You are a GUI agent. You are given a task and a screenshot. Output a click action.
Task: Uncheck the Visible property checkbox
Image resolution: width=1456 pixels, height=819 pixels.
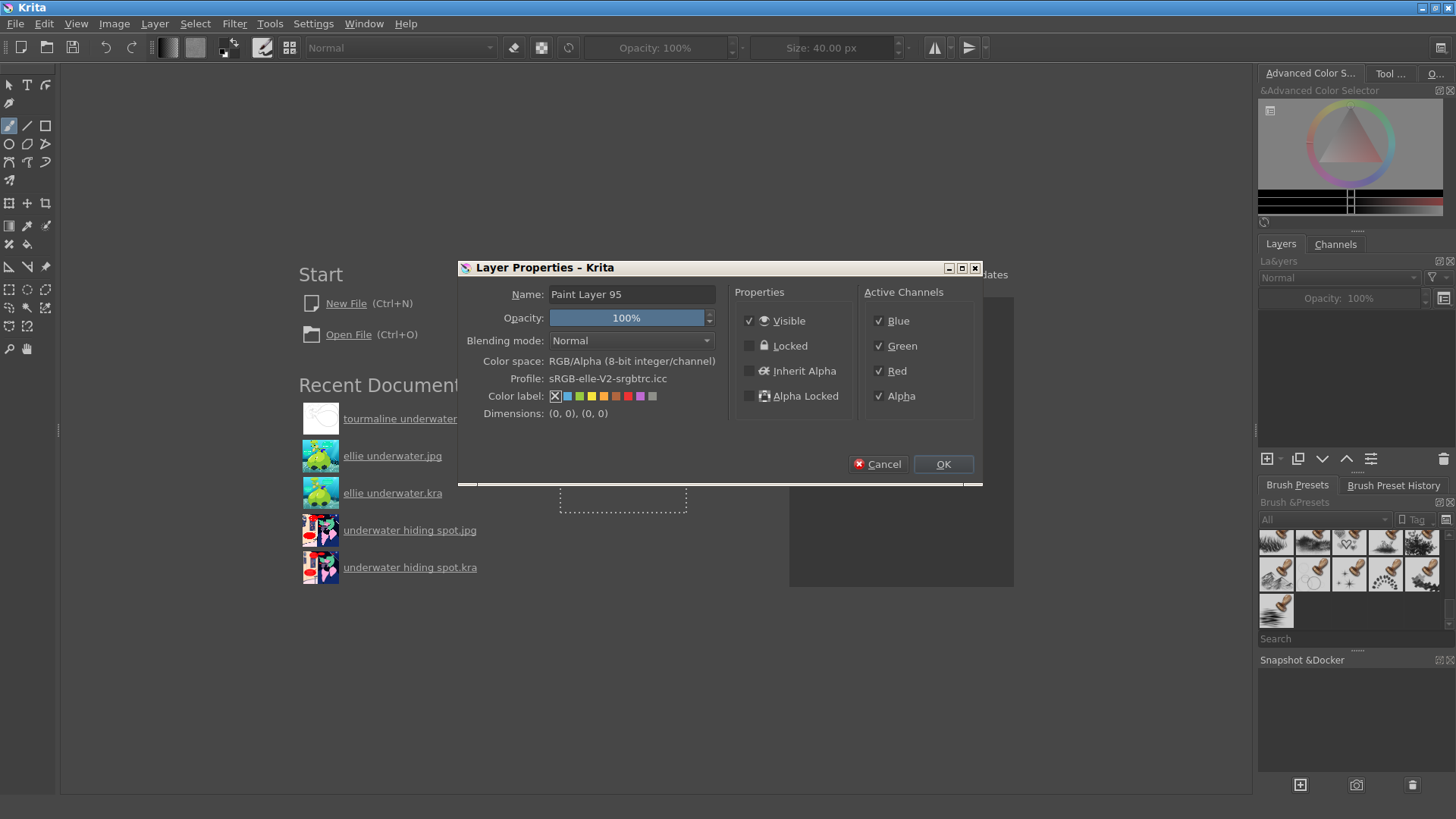pyautogui.click(x=749, y=321)
